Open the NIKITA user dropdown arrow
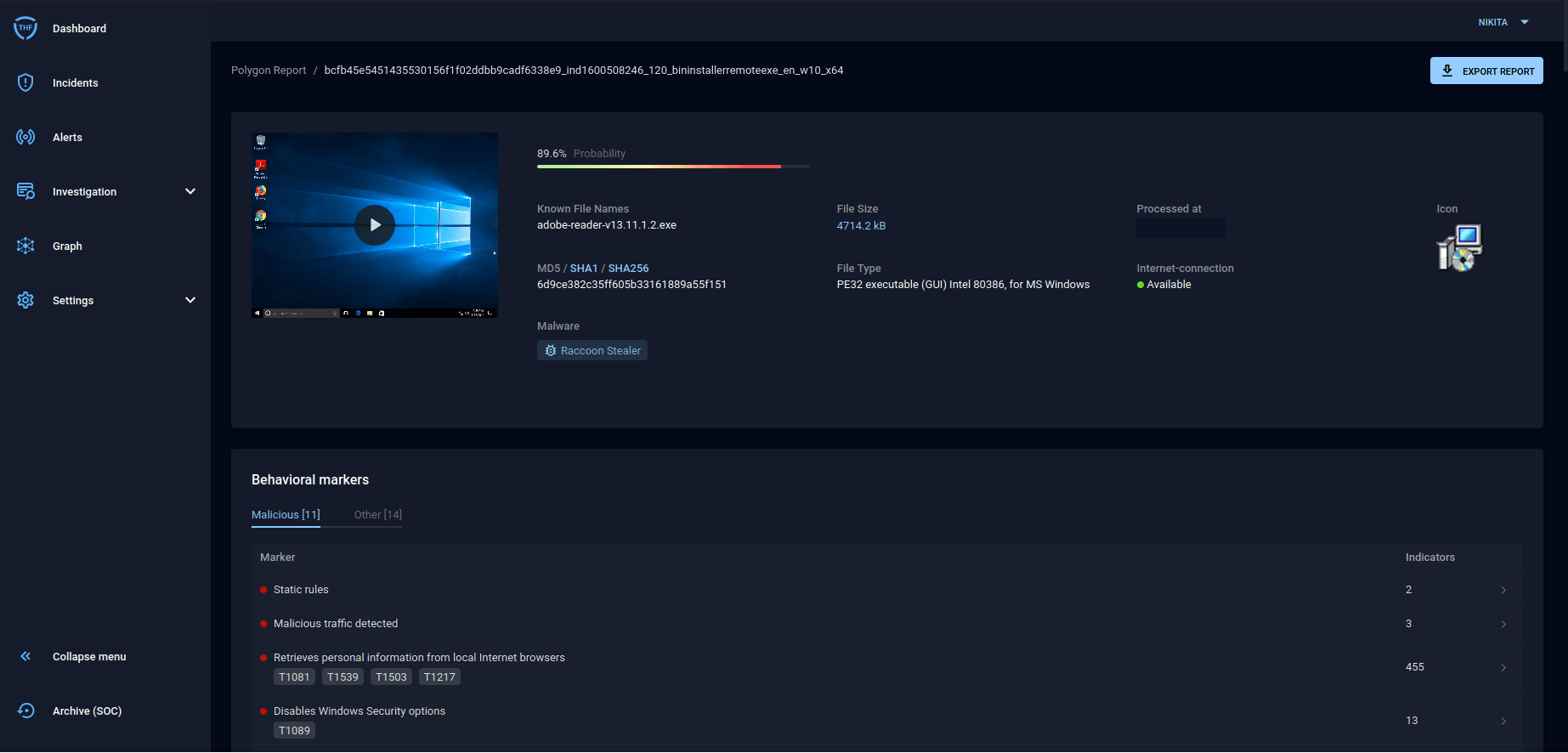 (1525, 22)
